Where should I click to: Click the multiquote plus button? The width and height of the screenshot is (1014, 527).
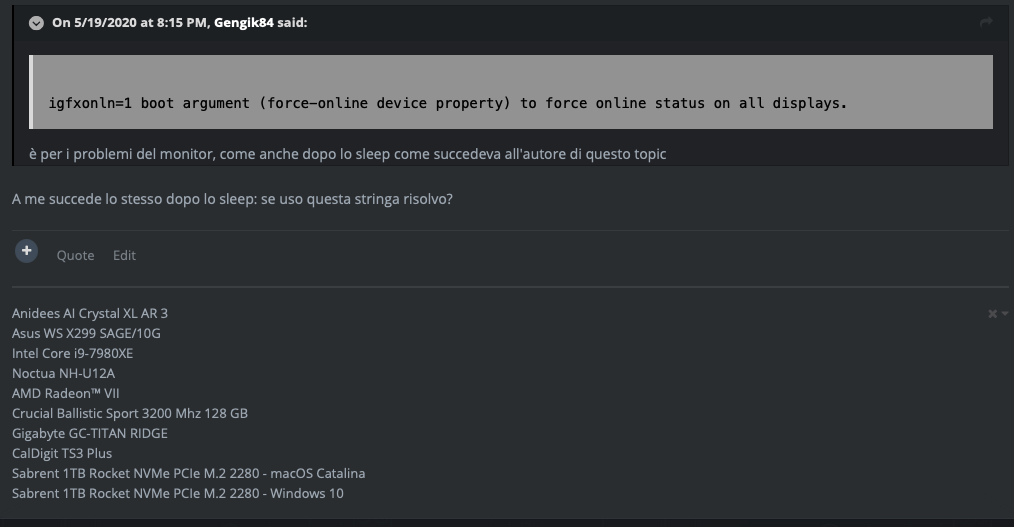(x=27, y=251)
